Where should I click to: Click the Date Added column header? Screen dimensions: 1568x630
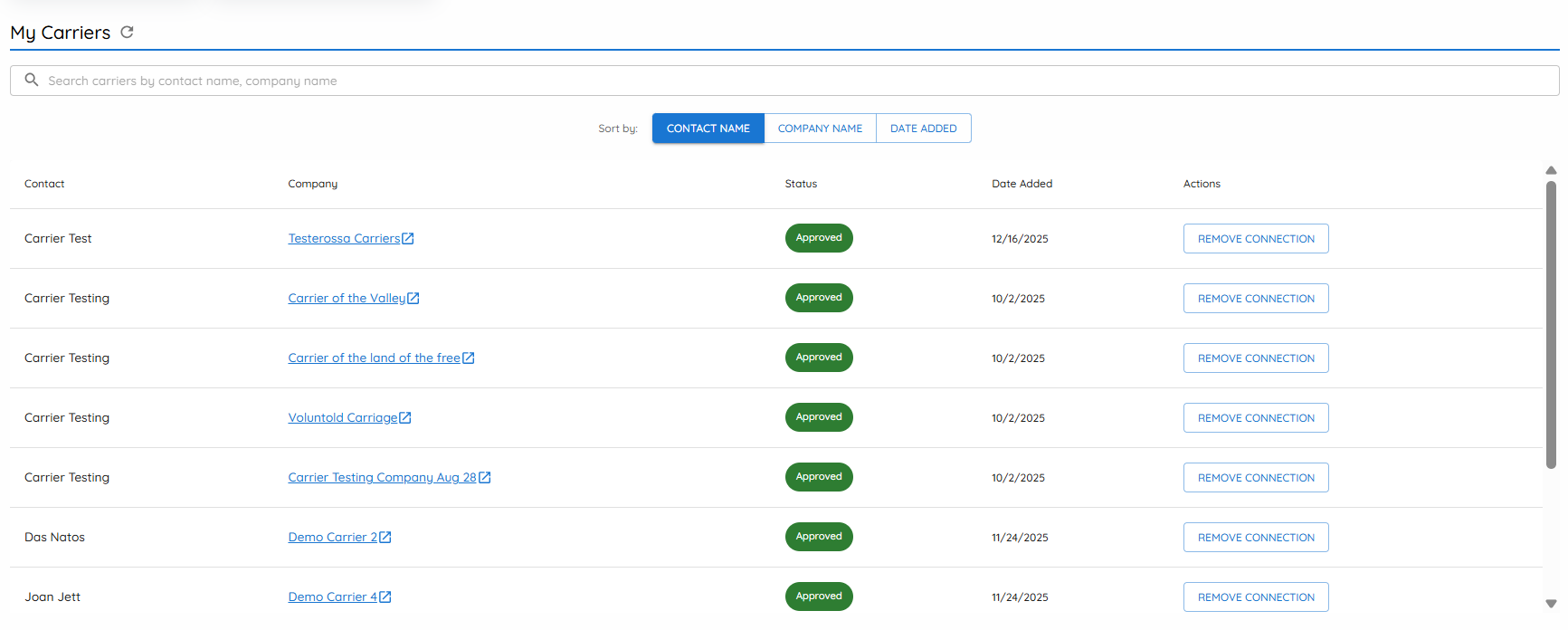(1022, 184)
